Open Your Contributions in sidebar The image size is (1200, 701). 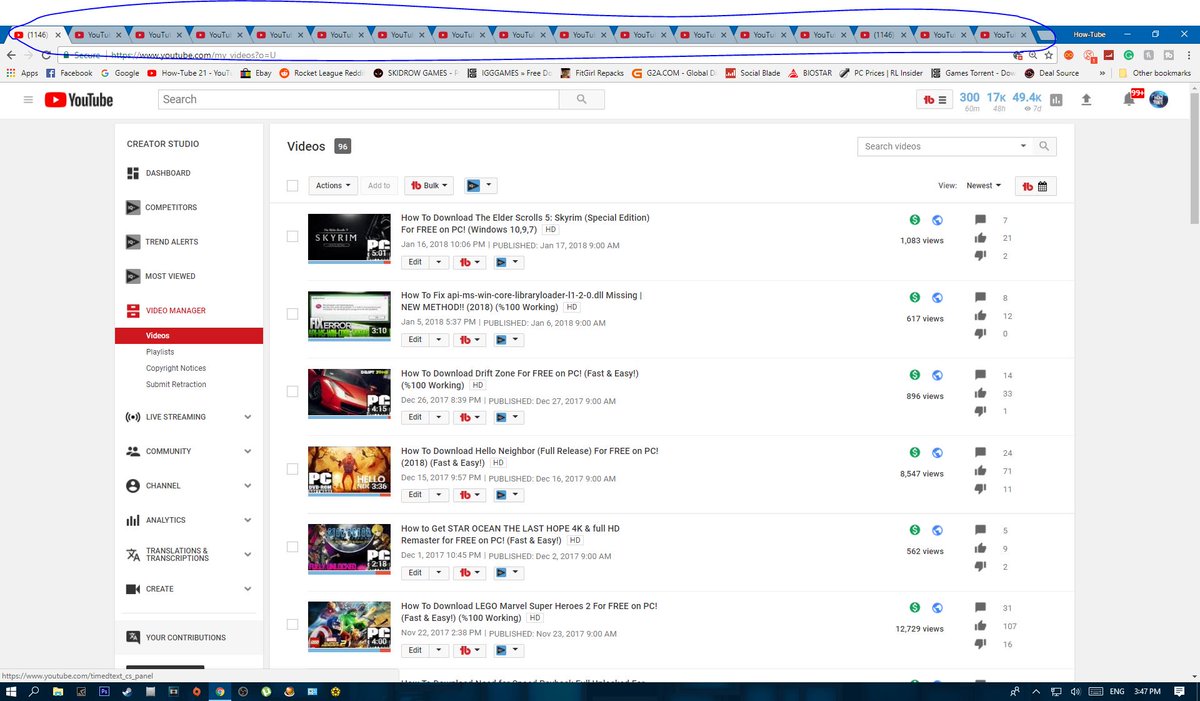[x=175, y=637]
